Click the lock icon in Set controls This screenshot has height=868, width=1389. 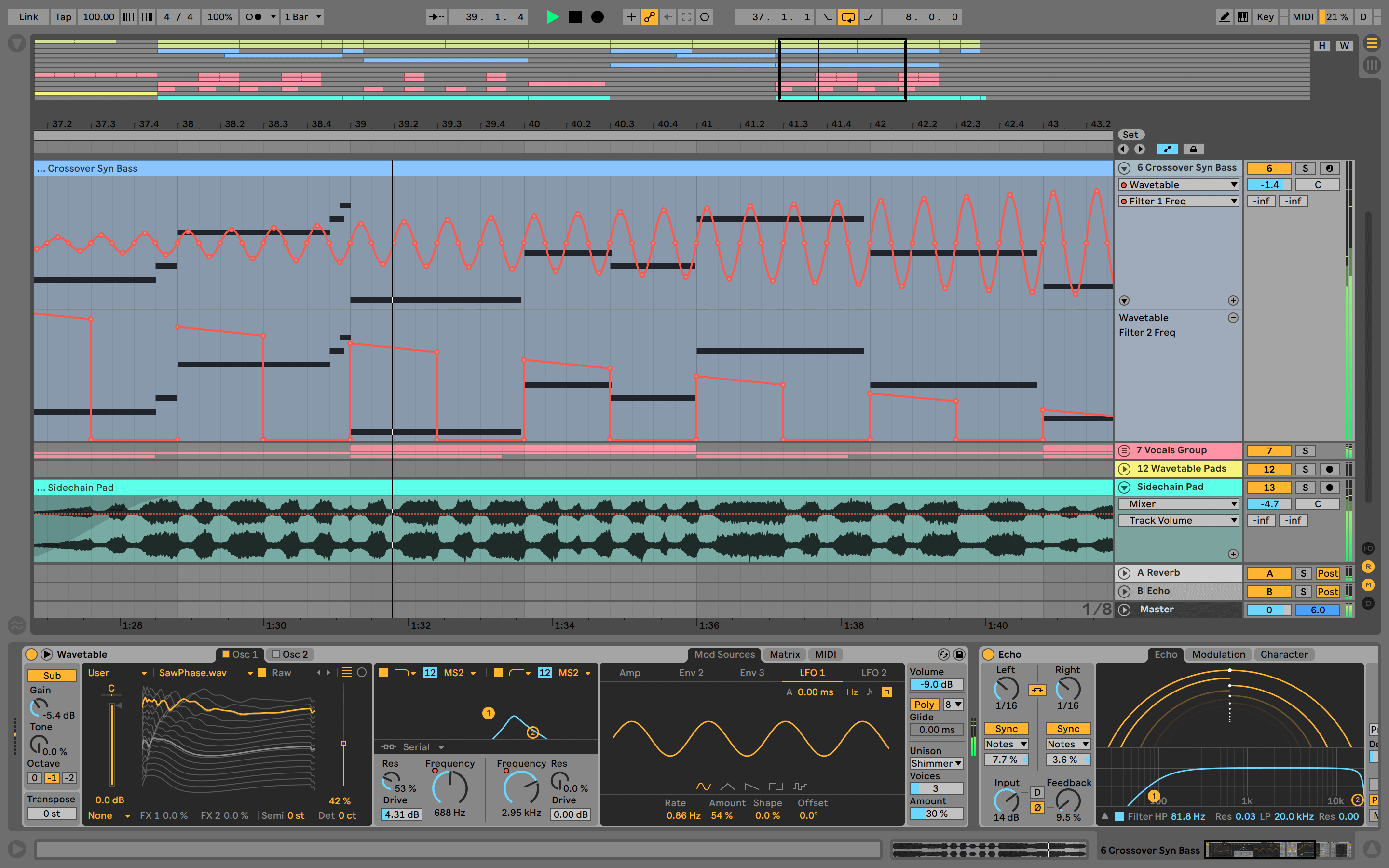[1192, 149]
